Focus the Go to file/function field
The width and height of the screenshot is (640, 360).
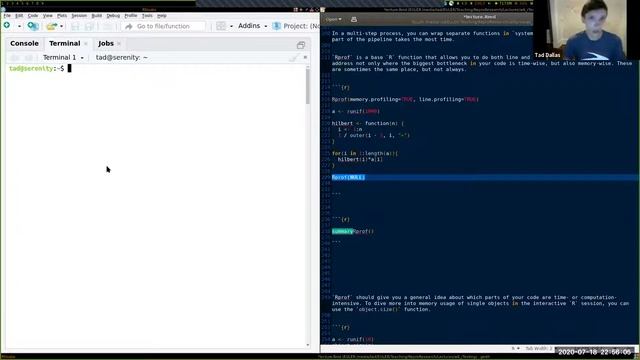(x=163, y=26)
